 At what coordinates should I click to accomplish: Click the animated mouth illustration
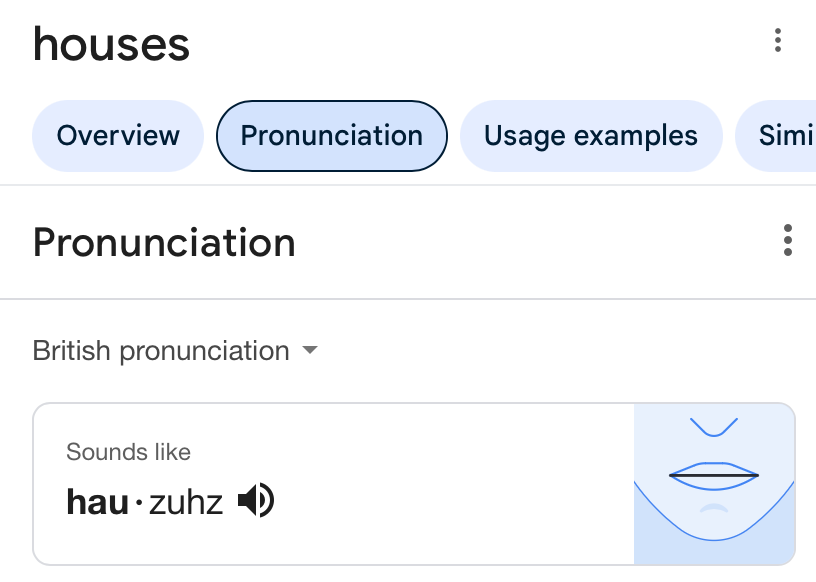714,484
